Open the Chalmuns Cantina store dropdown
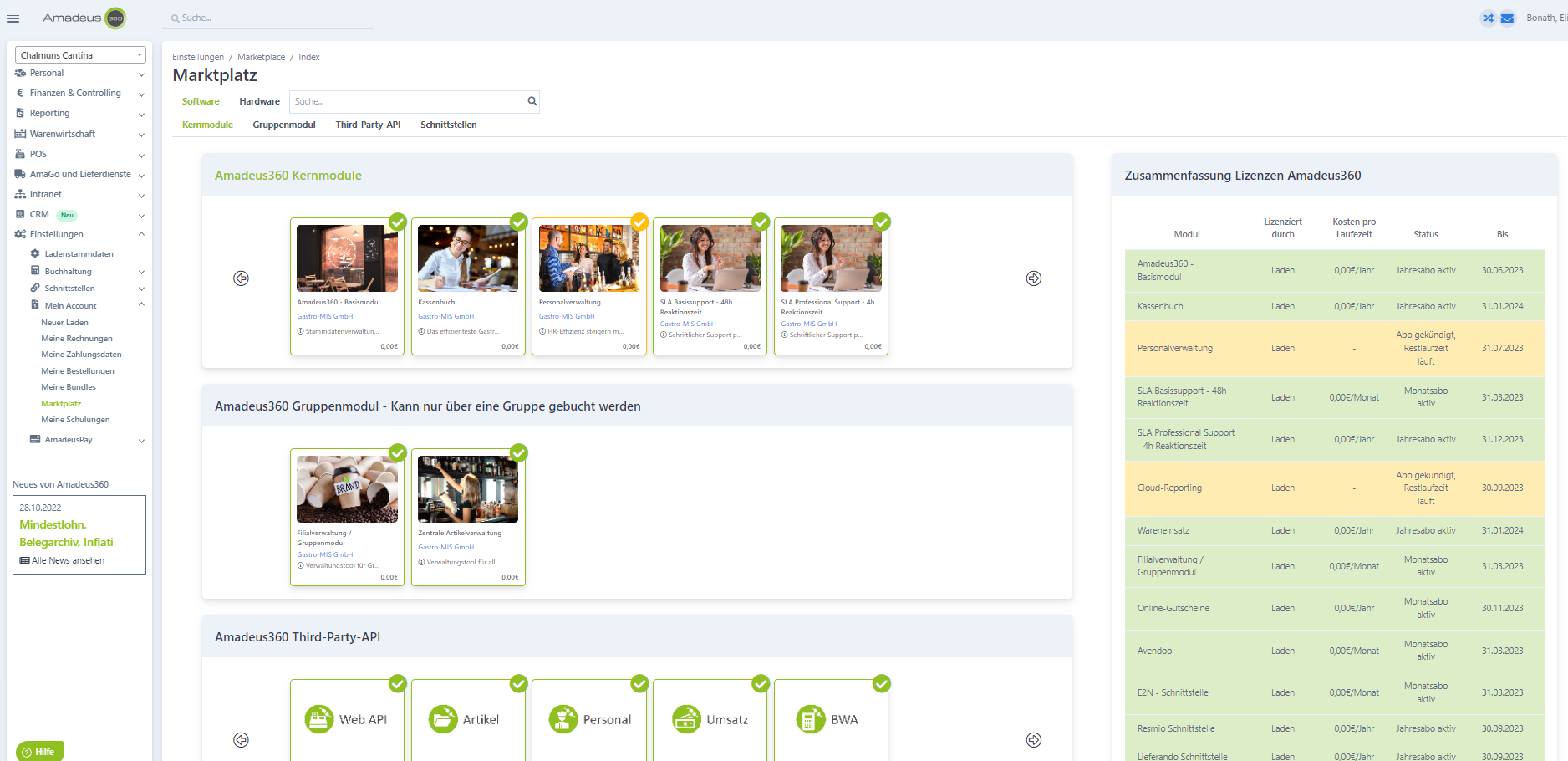Viewport: 1568px width, 761px height. tap(80, 55)
